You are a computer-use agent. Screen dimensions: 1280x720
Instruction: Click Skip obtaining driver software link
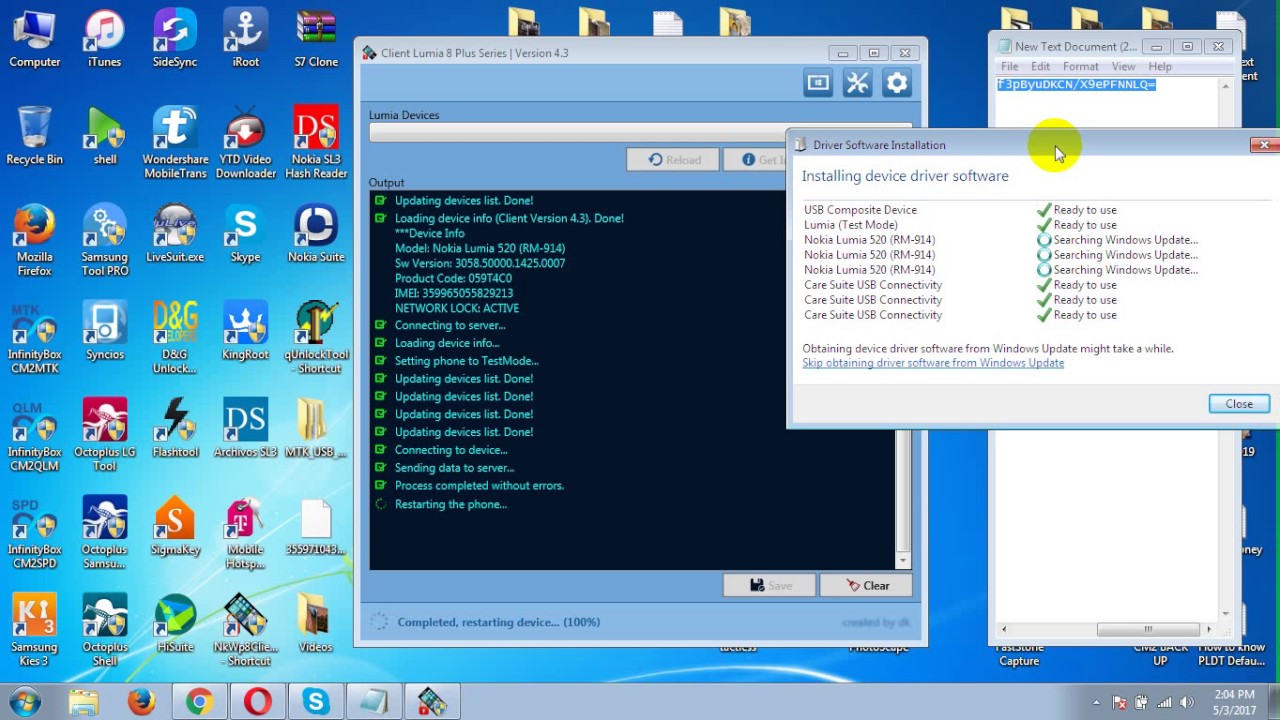pos(933,363)
